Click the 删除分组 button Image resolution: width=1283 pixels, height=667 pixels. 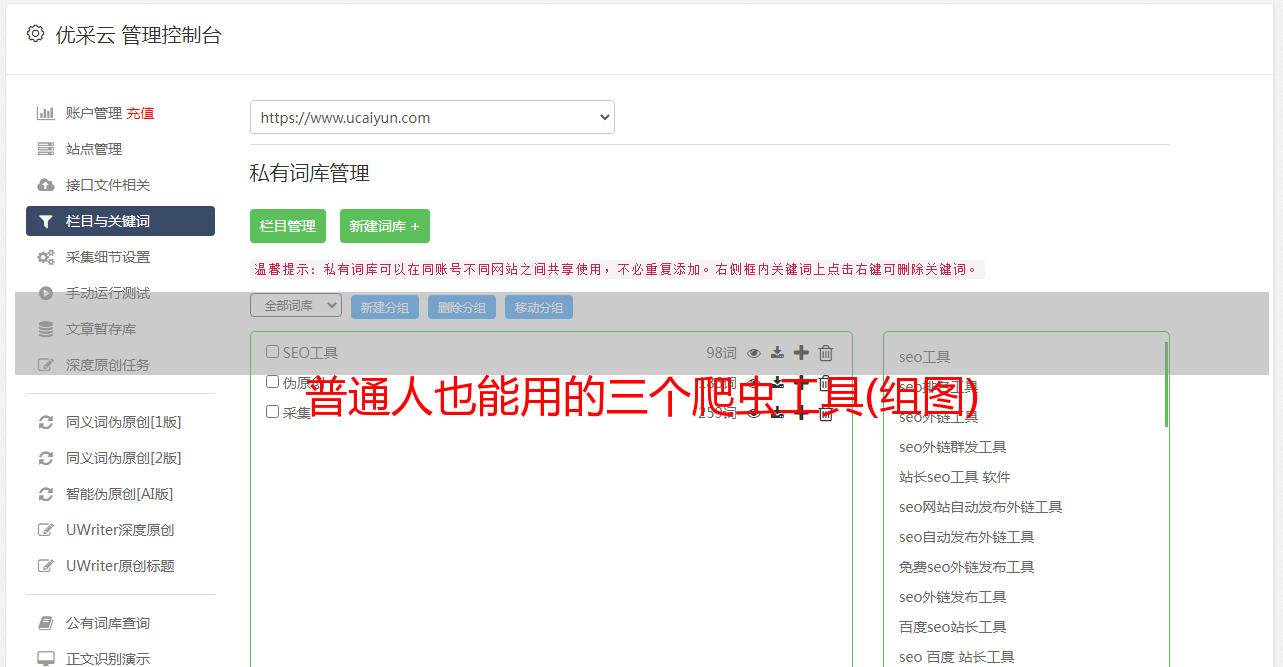pyautogui.click(x=462, y=307)
